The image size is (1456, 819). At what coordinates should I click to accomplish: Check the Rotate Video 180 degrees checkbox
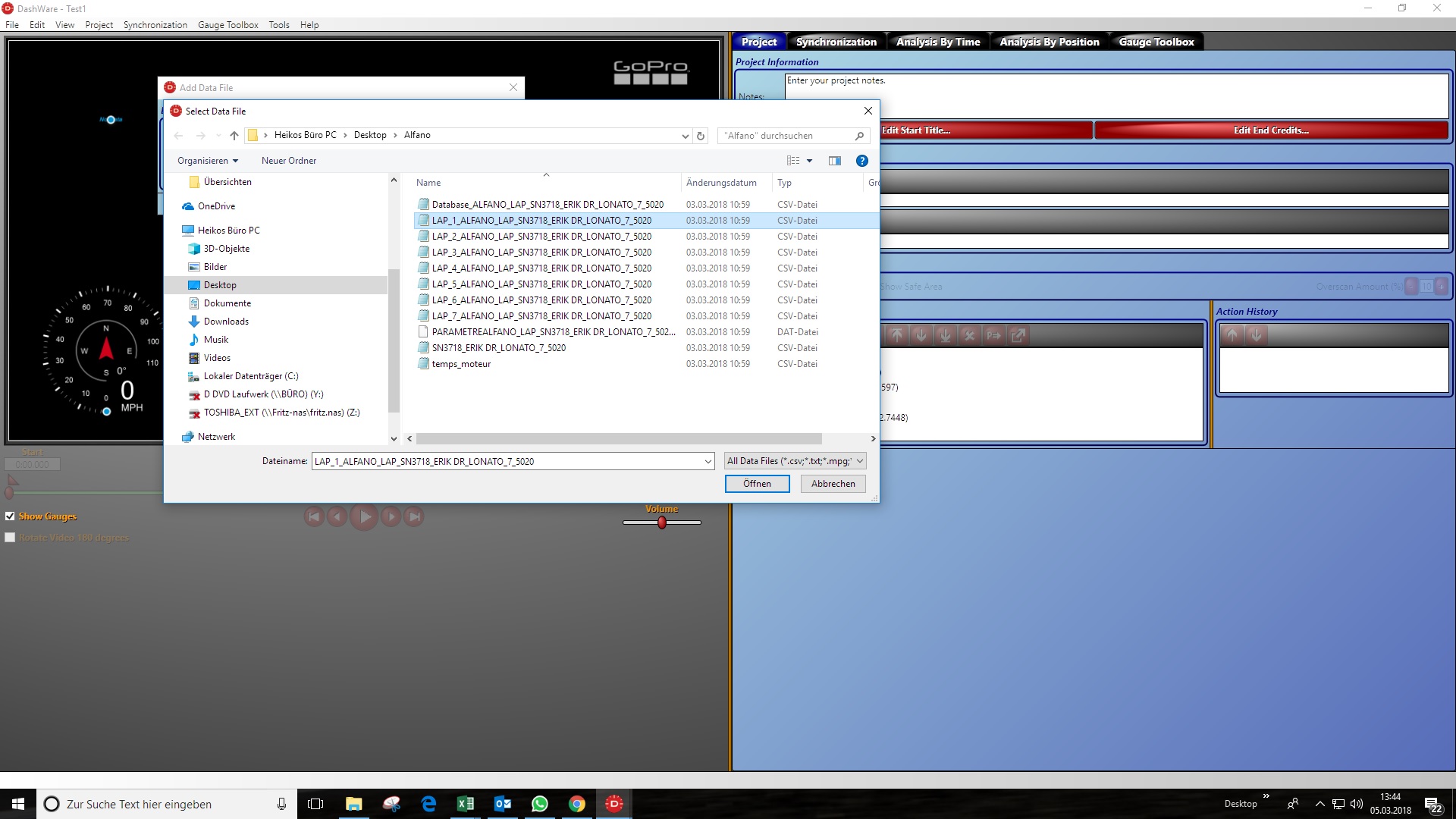[x=10, y=538]
